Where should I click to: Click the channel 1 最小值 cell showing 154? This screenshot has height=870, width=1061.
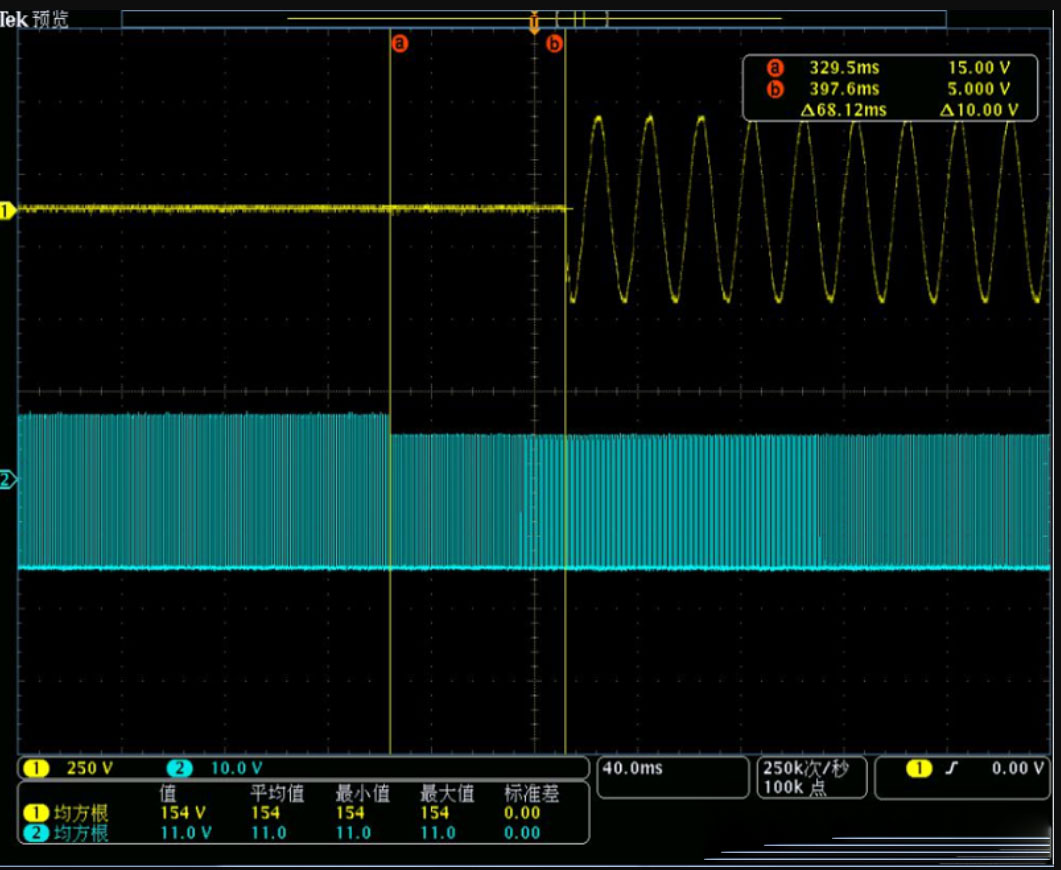click(x=350, y=812)
